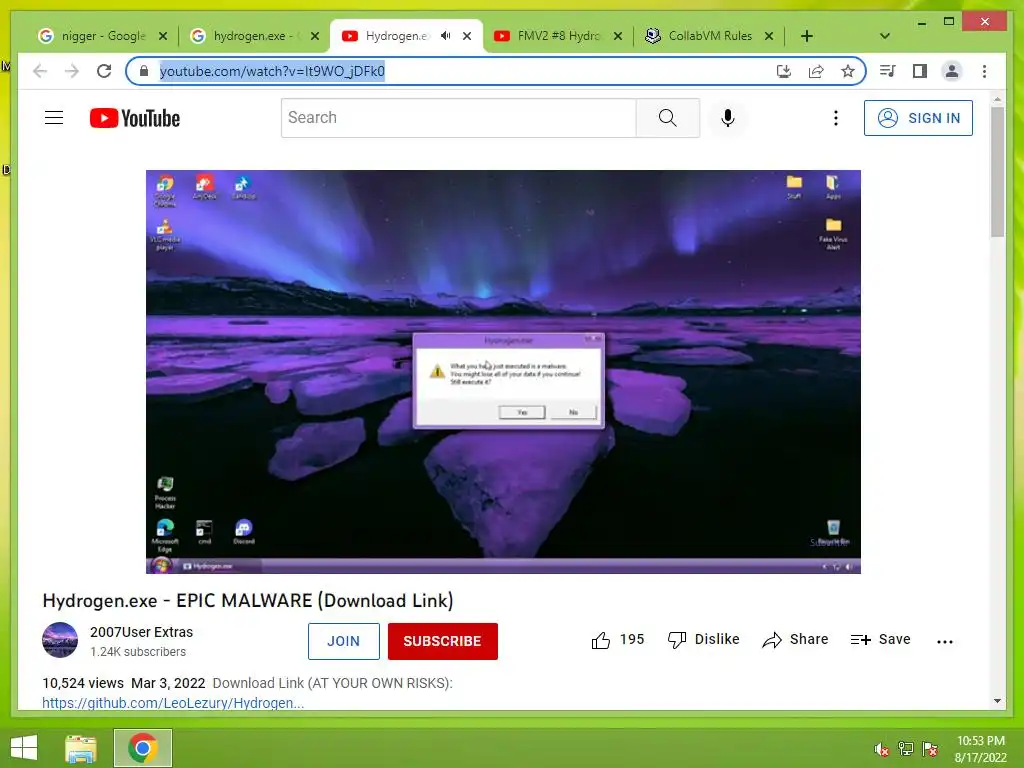
Task: Toggle the Chrome side panel icon
Action: click(920, 71)
